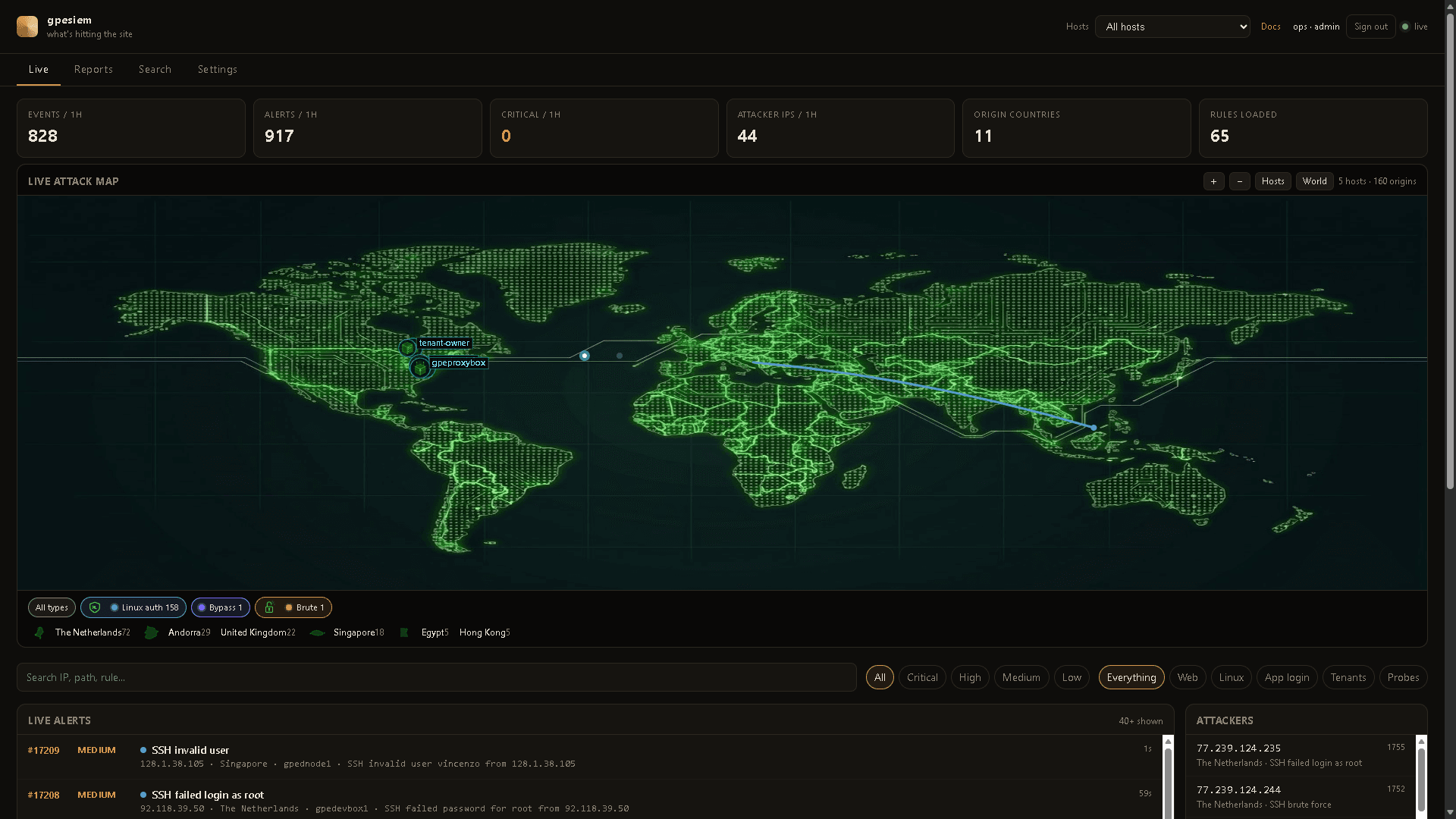Toggle the Bypass 1 filter chip
The height and width of the screenshot is (819, 1456).
coord(221,607)
